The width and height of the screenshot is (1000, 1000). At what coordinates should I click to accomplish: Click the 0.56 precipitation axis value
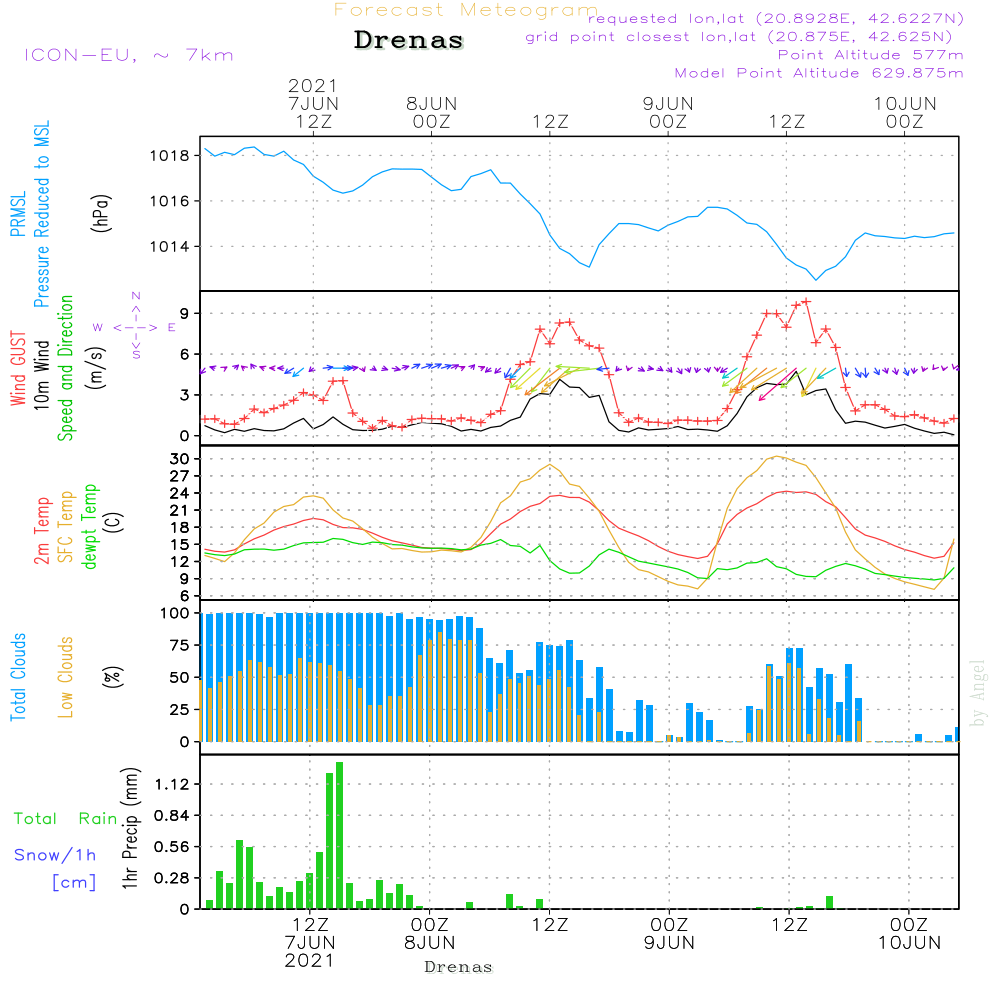click(x=172, y=847)
